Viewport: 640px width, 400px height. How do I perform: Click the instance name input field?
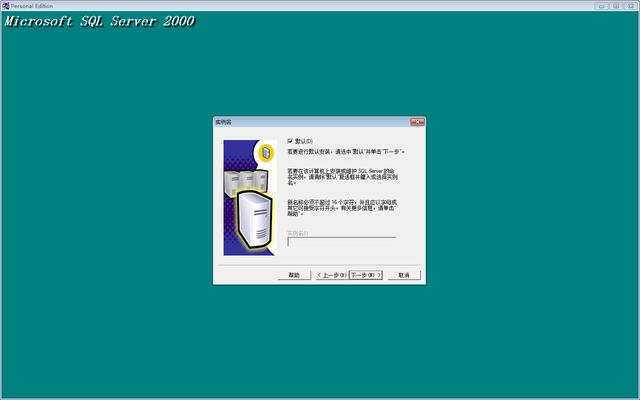[342, 242]
